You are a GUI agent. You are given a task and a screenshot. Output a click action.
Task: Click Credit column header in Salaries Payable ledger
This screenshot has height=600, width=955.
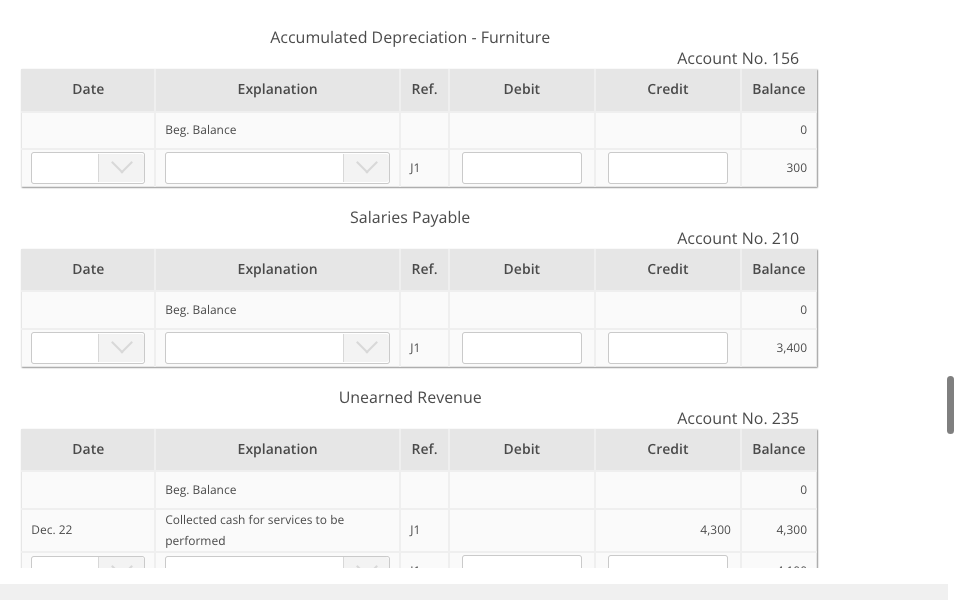point(668,269)
